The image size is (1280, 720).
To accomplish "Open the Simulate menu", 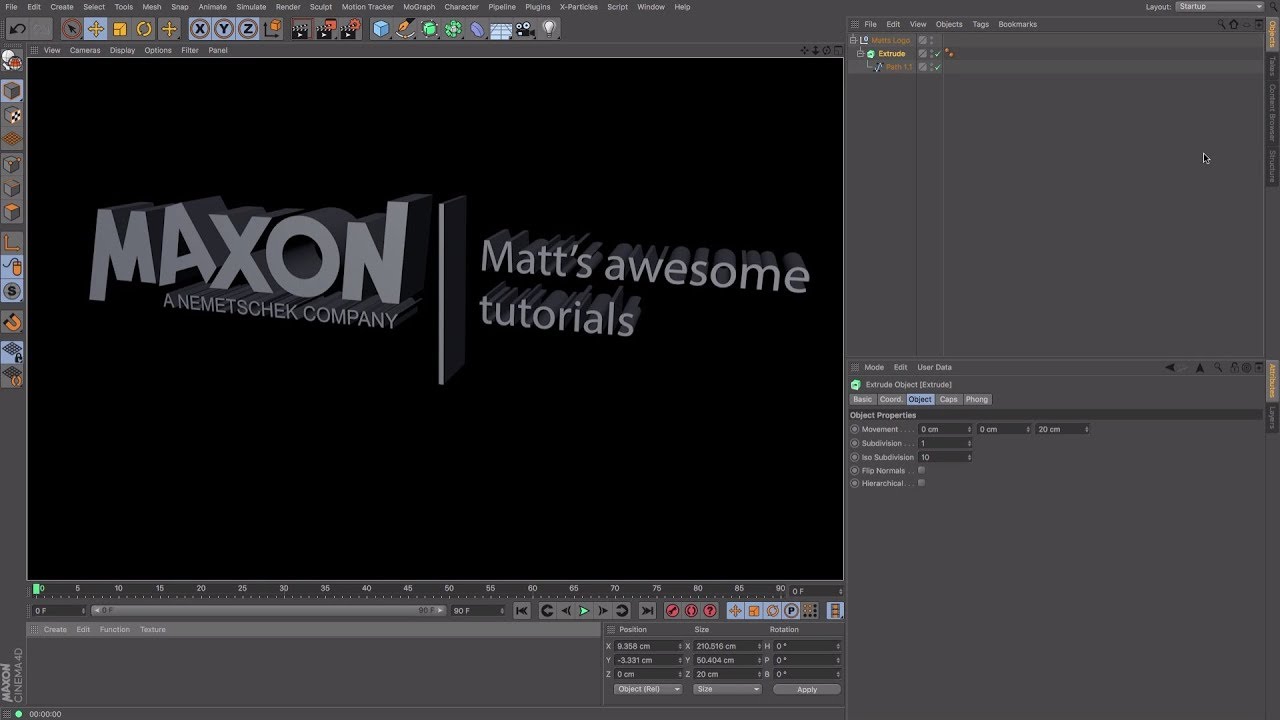I will (251, 7).
